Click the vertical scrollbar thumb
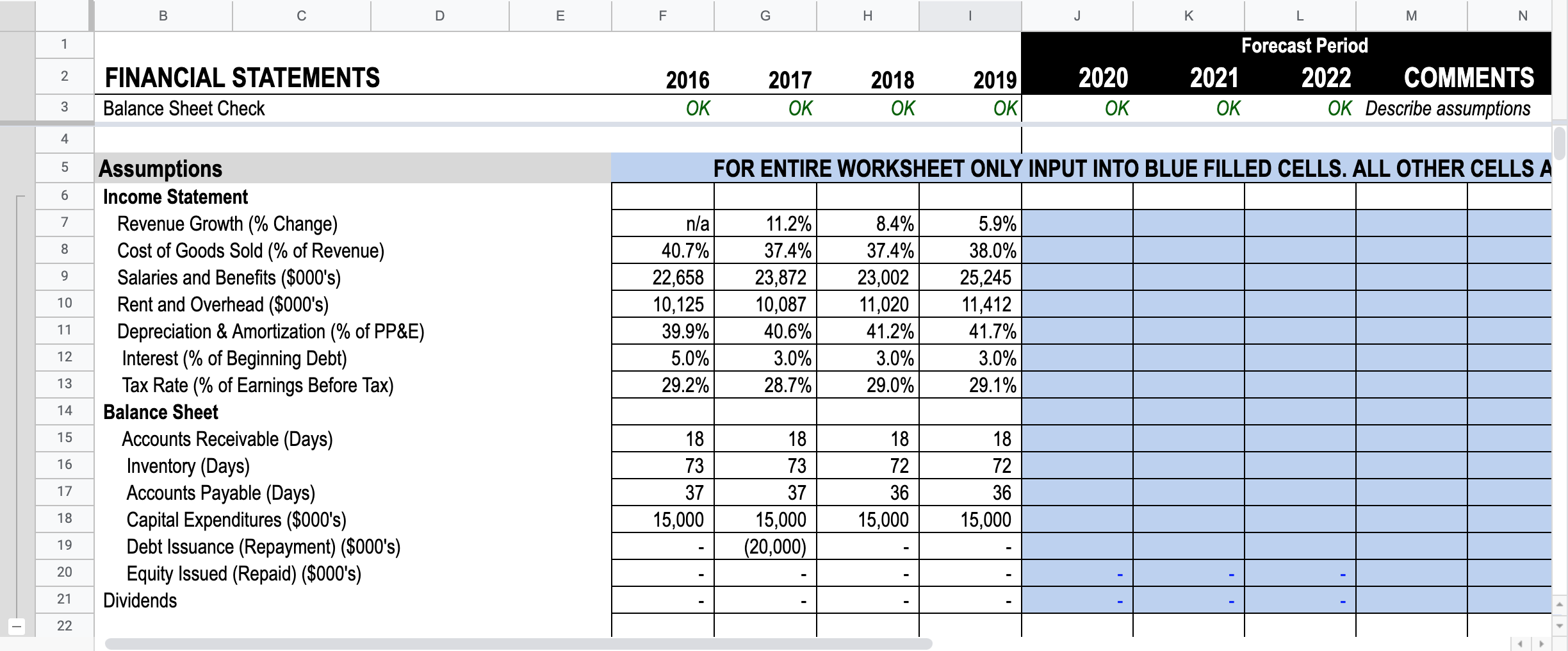The width and height of the screenshot is (1568, 651). [x=1560, y=144]
